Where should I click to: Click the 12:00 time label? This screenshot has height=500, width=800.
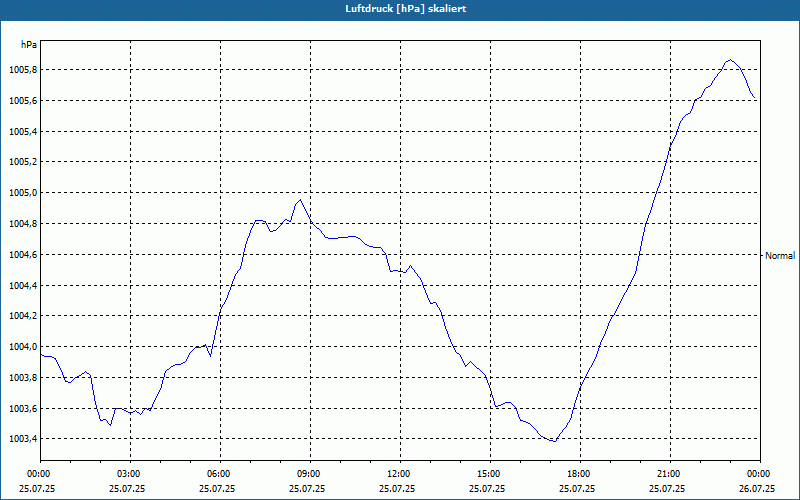point(401,474)
